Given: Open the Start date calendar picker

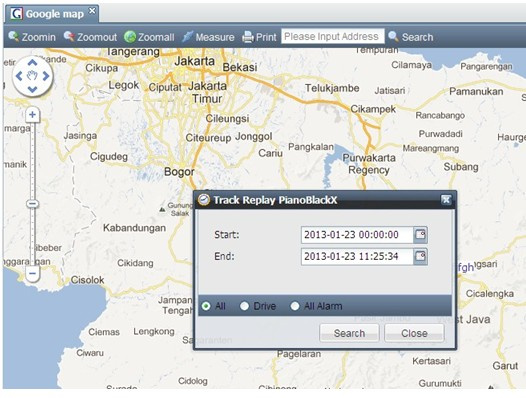Looking at the screenshot, I should [x=420, y=235].
